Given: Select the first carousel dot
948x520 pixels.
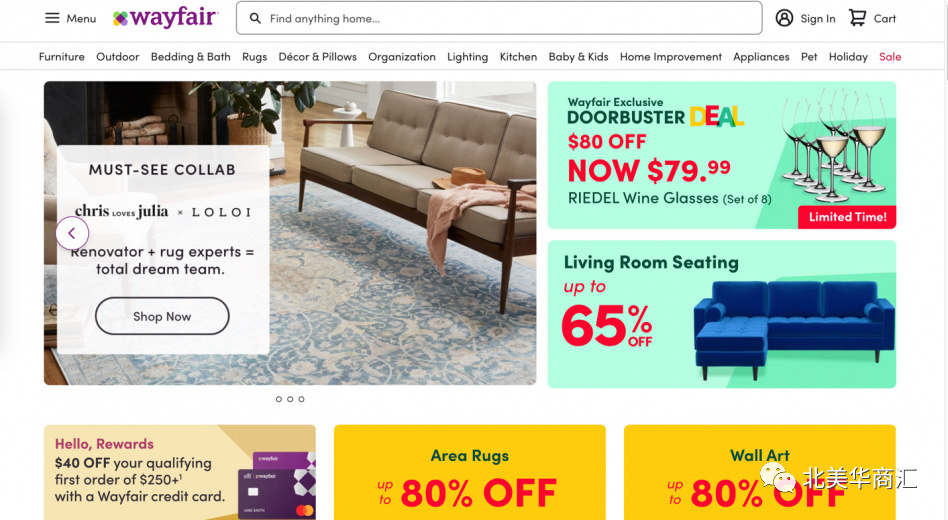Looking at the screenshot, I should click(x=279, y=399).
